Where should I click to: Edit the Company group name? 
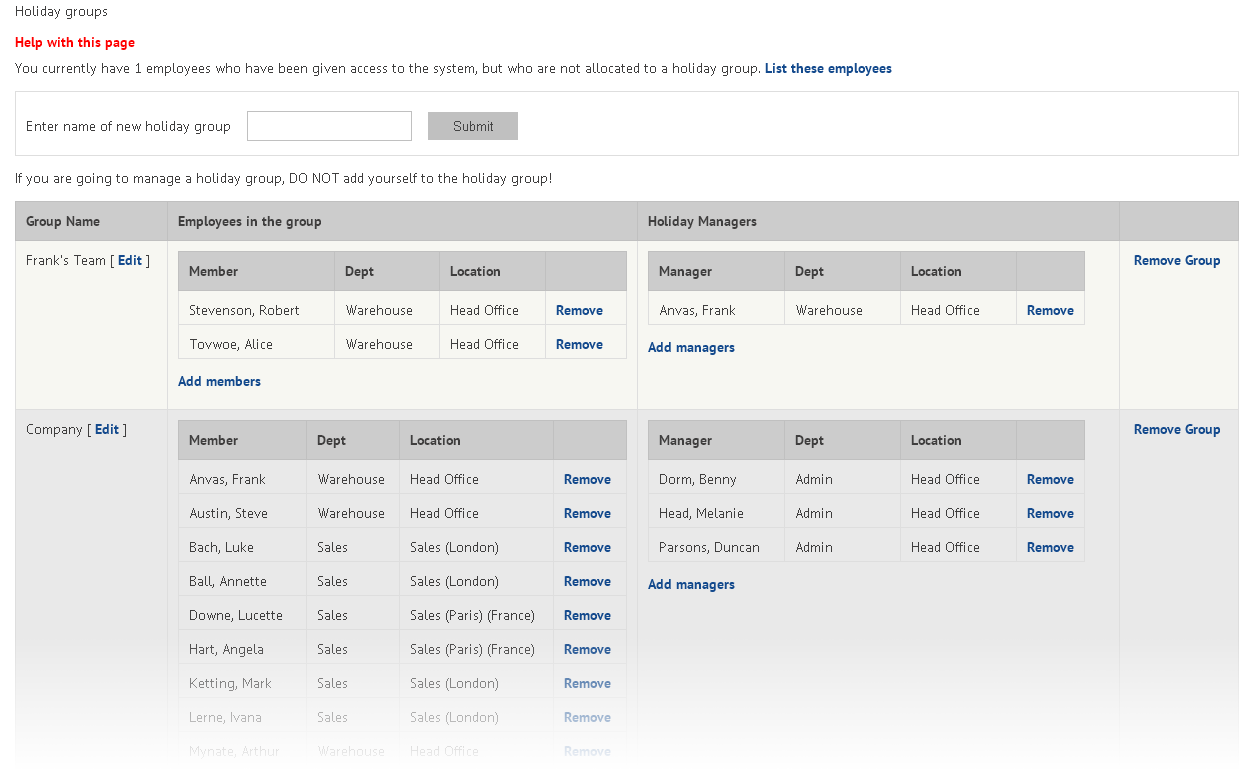coord(106,429)
